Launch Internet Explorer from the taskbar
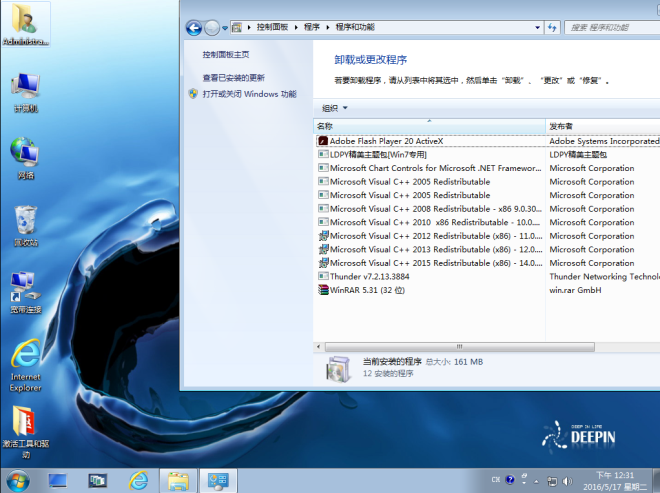The width and height of the screenshot is (660, 493). [138, 480]
